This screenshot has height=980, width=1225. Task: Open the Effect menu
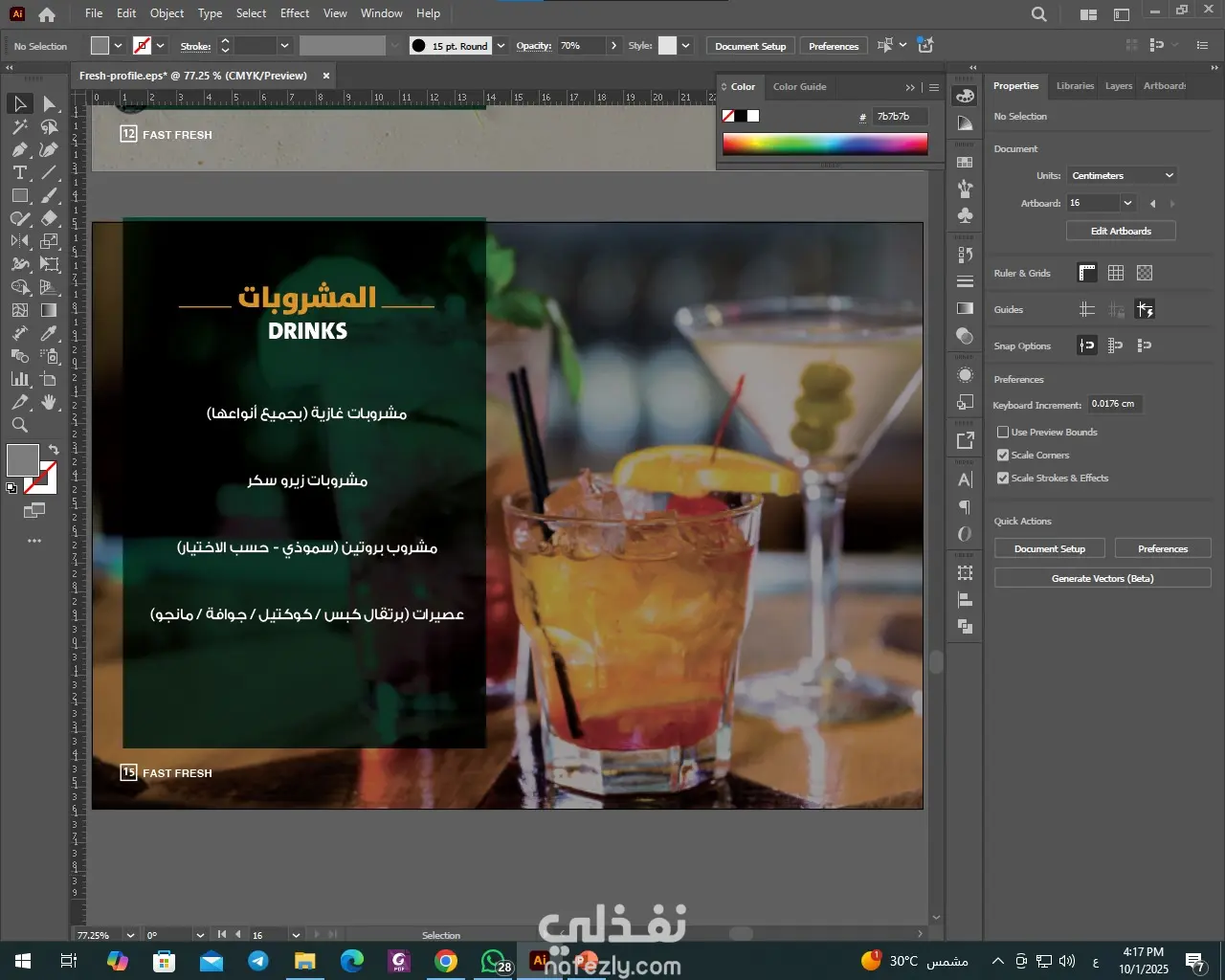(x=295, y=13)
